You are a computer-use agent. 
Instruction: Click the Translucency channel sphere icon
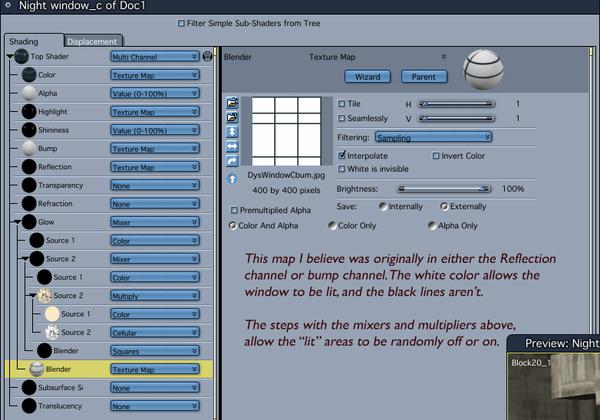pyautogui.click(x=29, y=405)
